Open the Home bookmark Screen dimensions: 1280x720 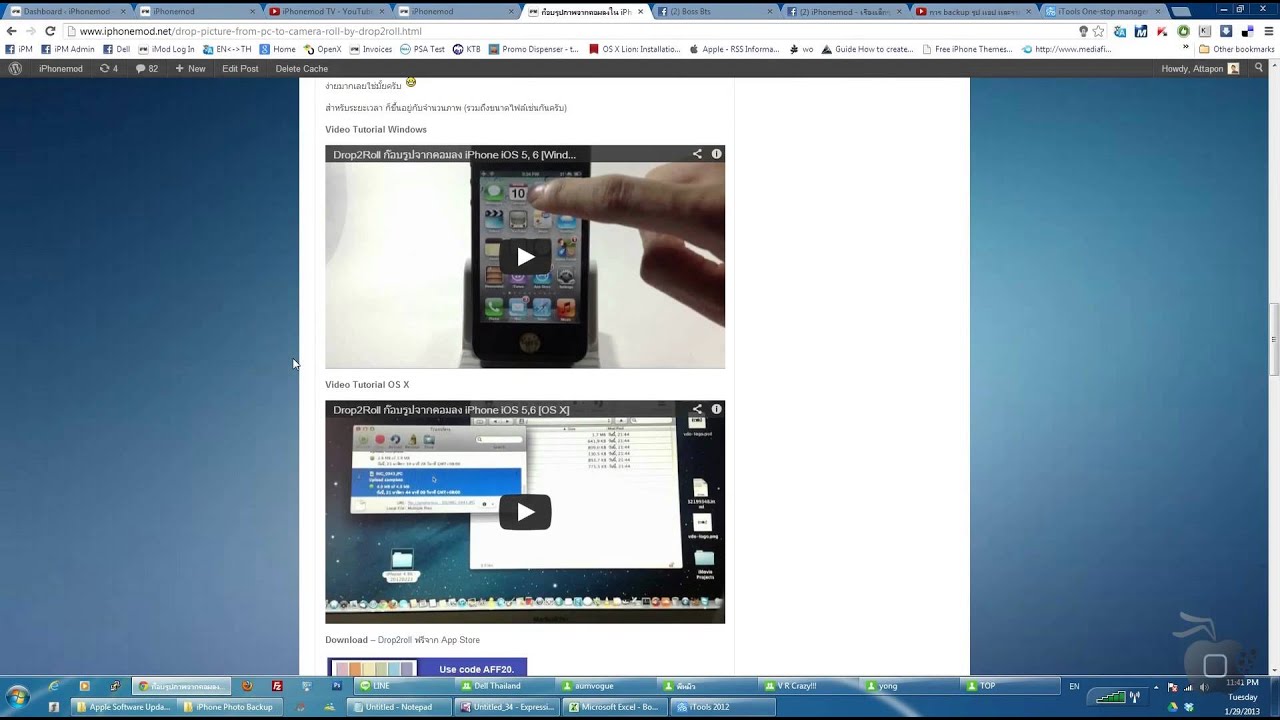click(278, 49)
